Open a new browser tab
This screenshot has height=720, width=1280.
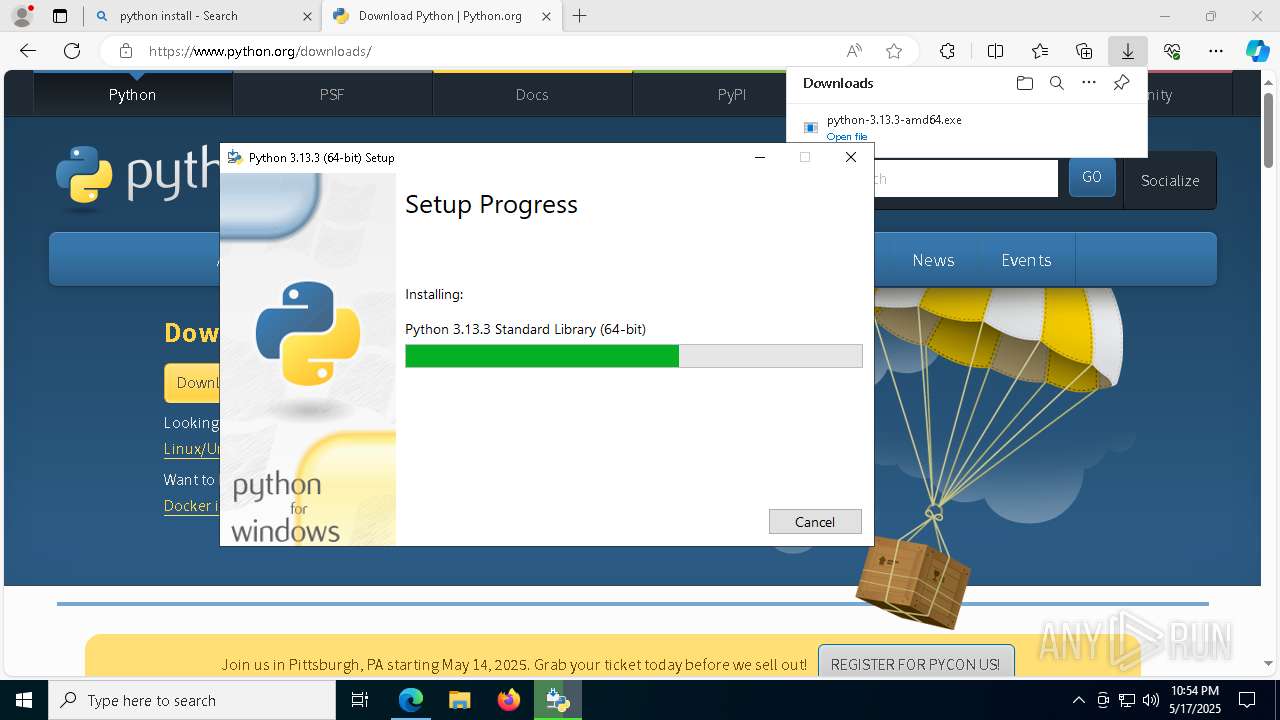tap(580, 16)
